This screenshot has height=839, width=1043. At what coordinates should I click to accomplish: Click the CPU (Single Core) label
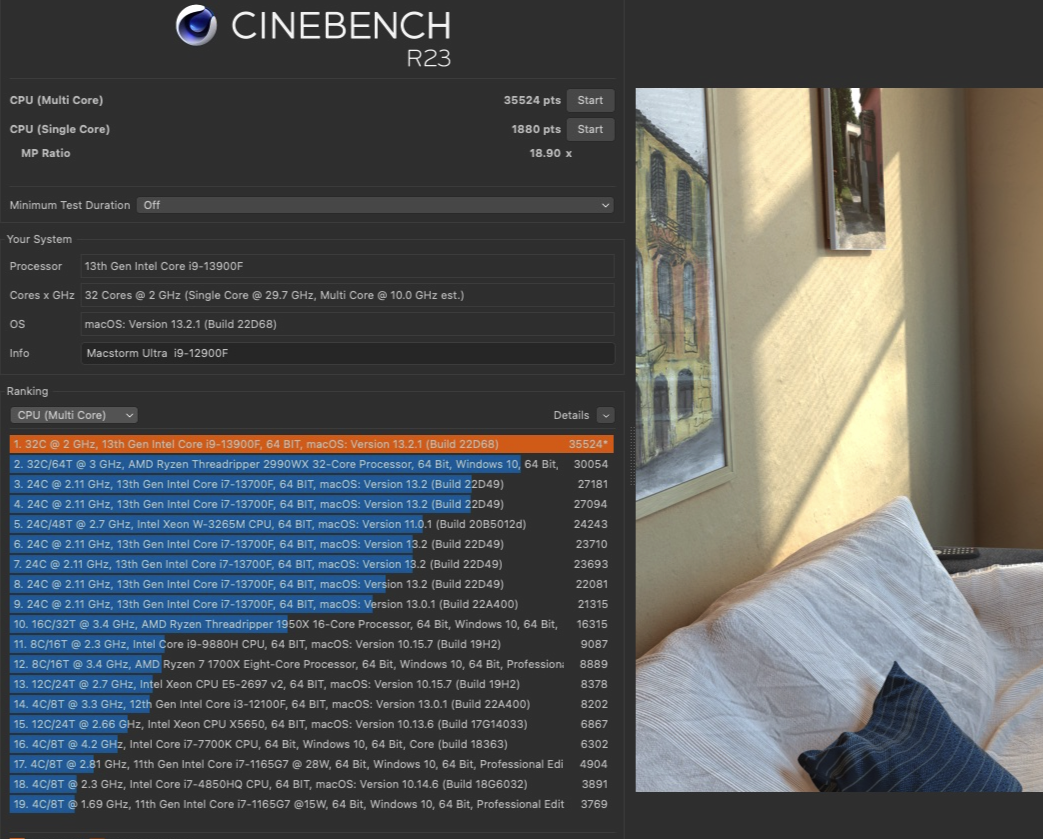pyautogui.click(x=60, y=129)
